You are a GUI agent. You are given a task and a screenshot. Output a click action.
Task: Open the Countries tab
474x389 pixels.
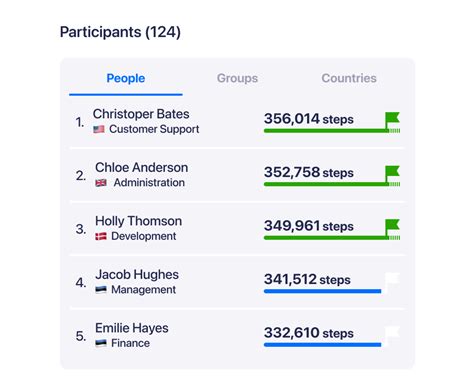[x=349, y=78]
